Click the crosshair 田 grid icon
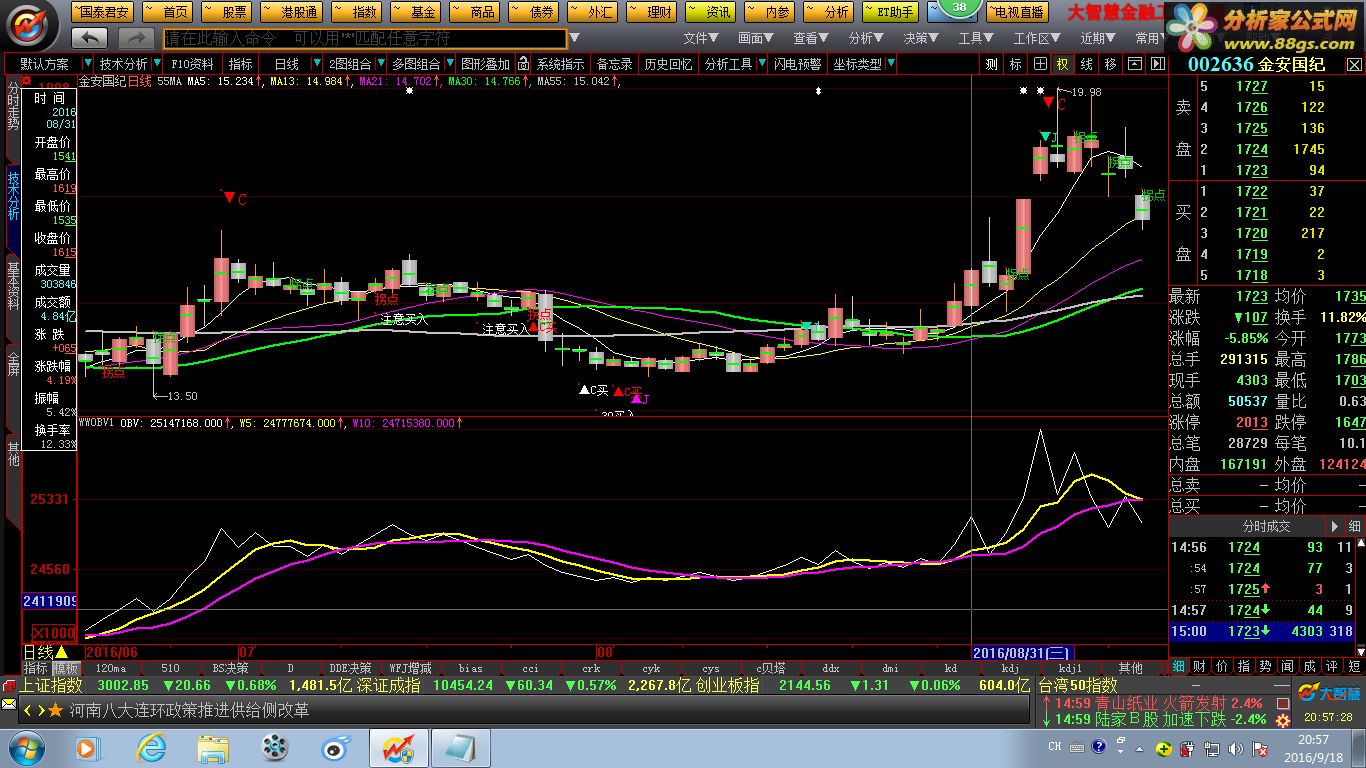 1040,64
